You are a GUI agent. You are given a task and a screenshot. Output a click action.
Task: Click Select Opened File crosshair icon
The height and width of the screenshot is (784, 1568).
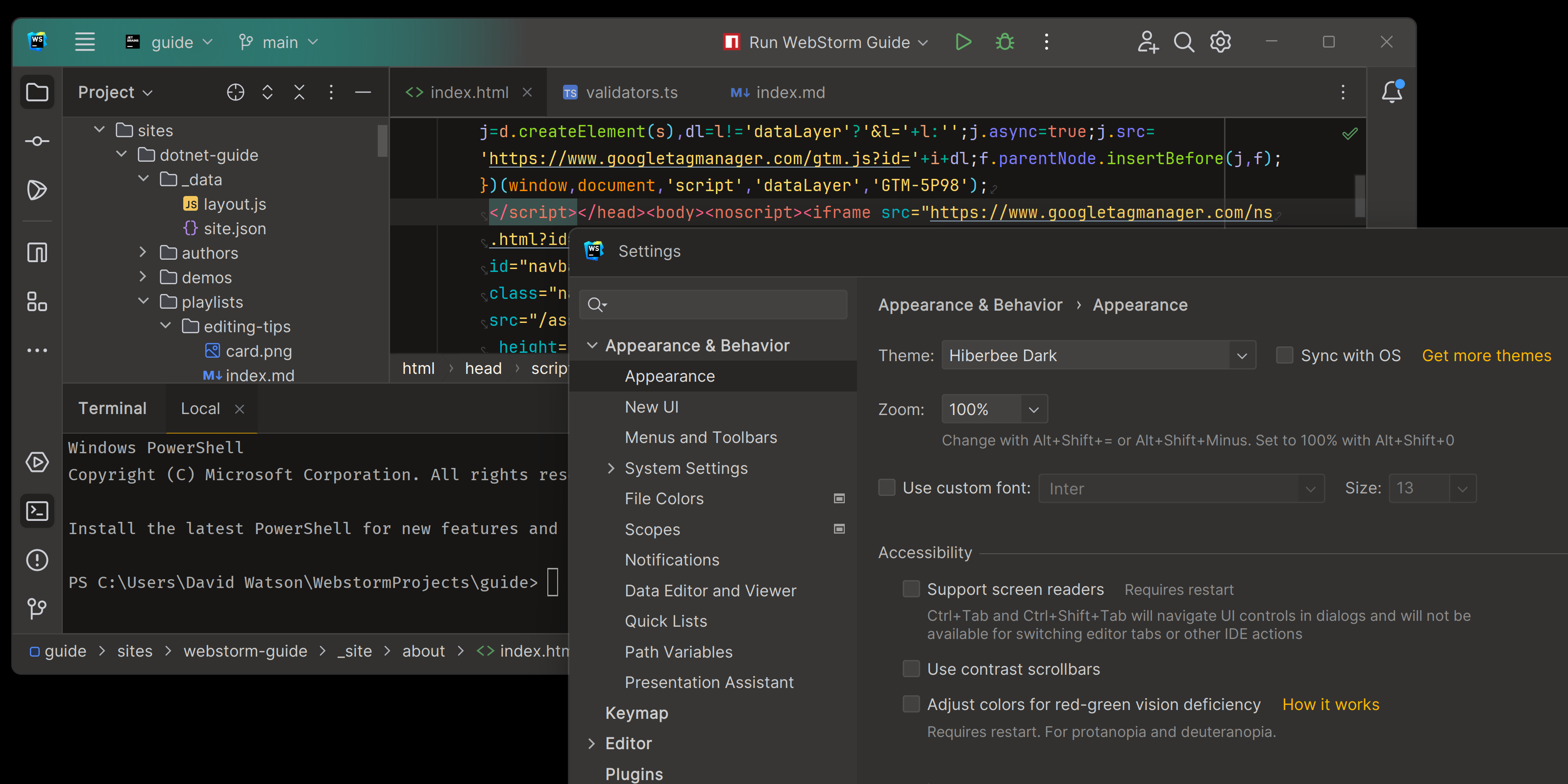[x=236, y=93]
